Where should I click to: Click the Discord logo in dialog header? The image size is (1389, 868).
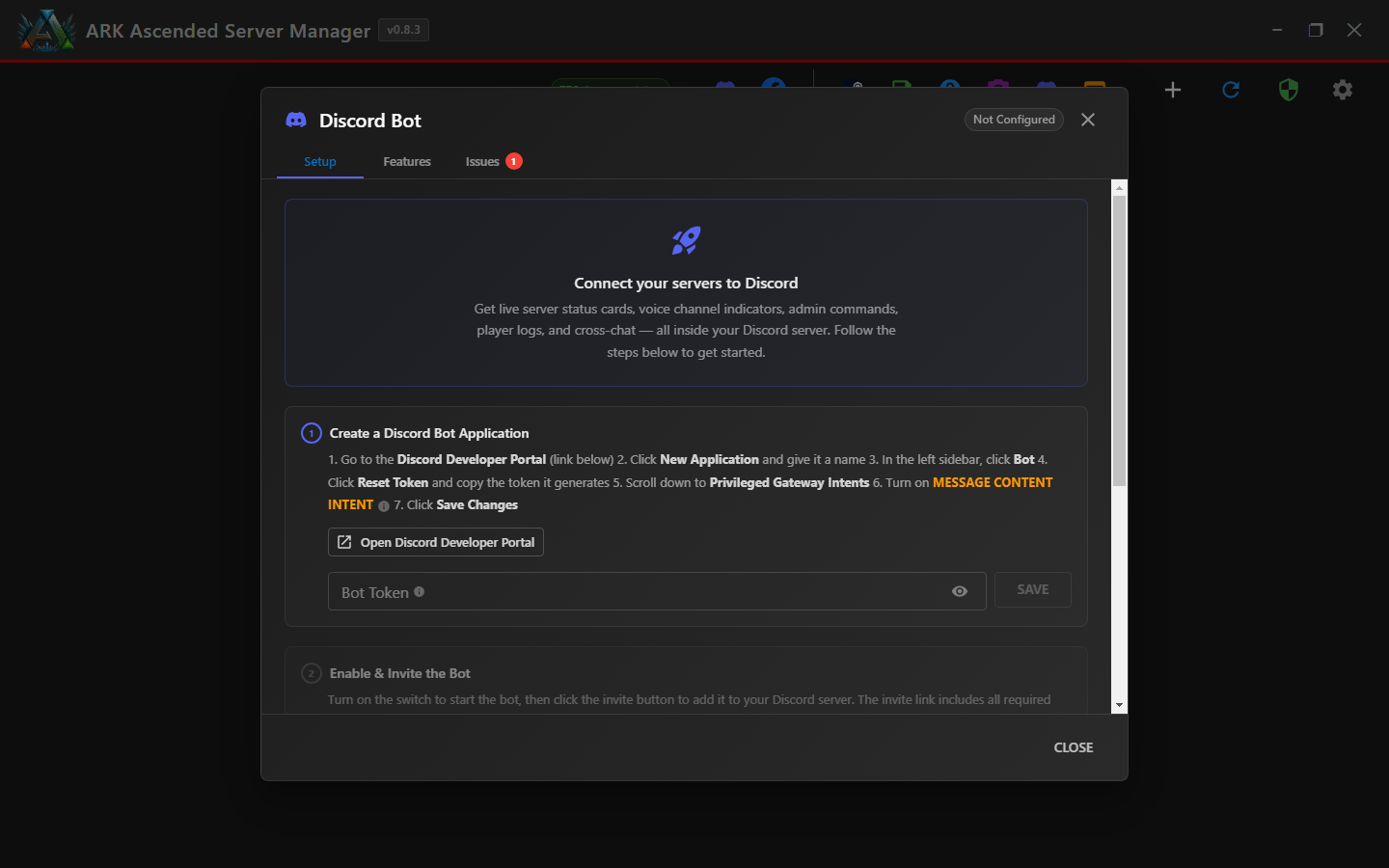(296, 120)
